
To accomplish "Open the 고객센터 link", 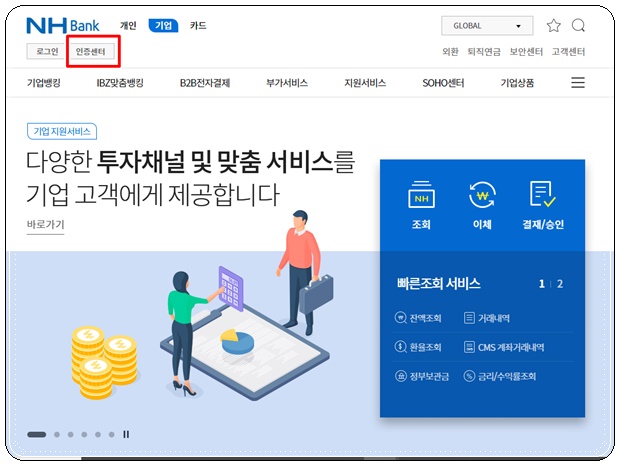I will pyautogui.click(x=568, y=52).
